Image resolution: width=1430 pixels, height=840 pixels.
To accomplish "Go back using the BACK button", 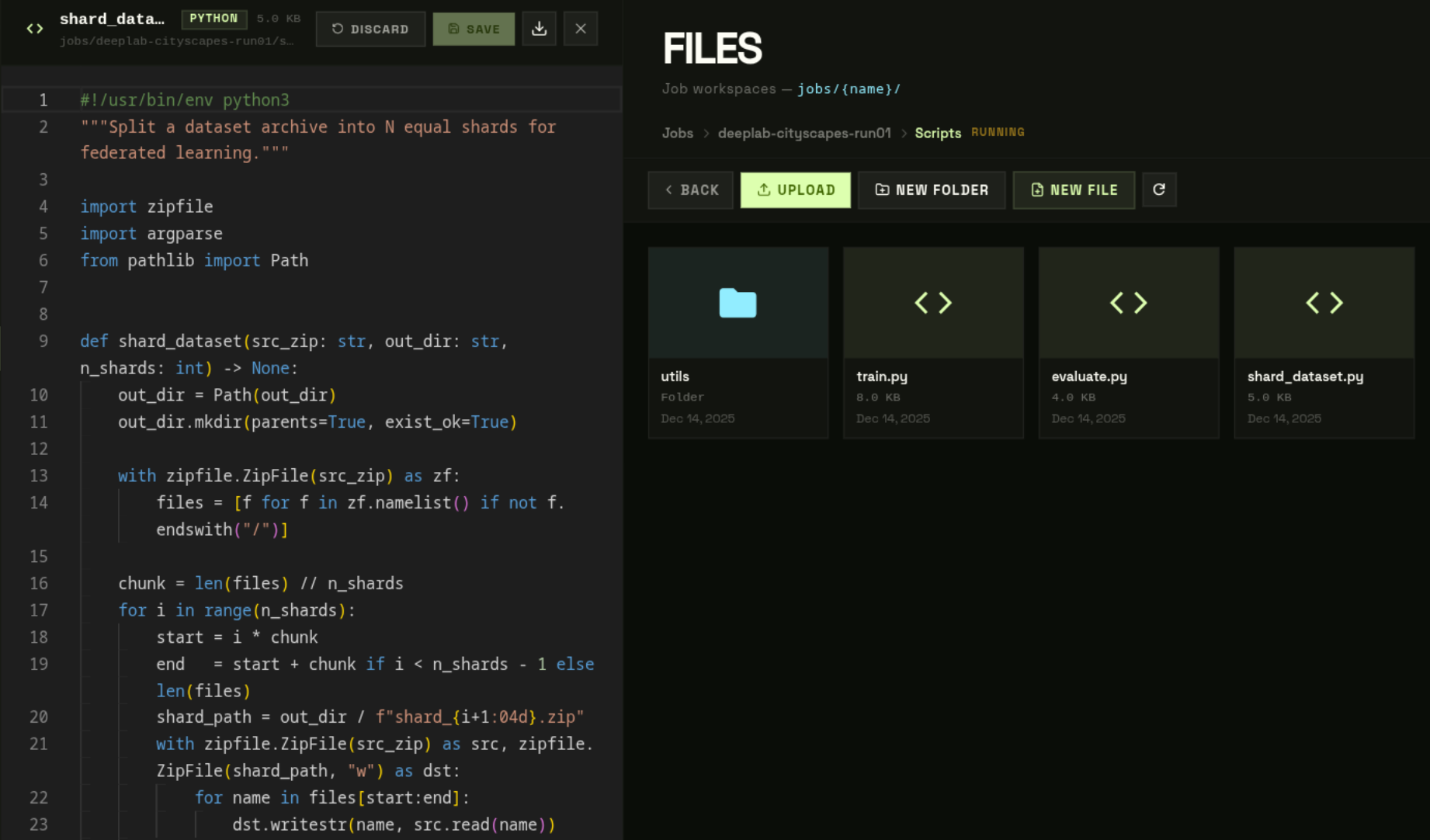I will [691, 190].
